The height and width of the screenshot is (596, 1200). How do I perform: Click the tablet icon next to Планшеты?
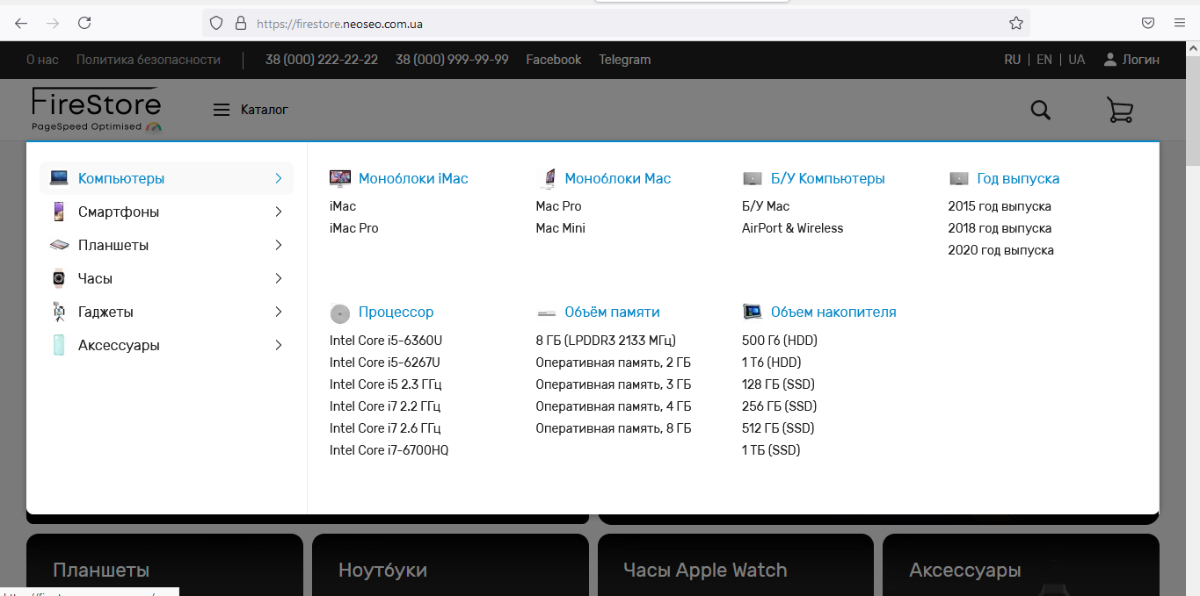pos(59,245)
